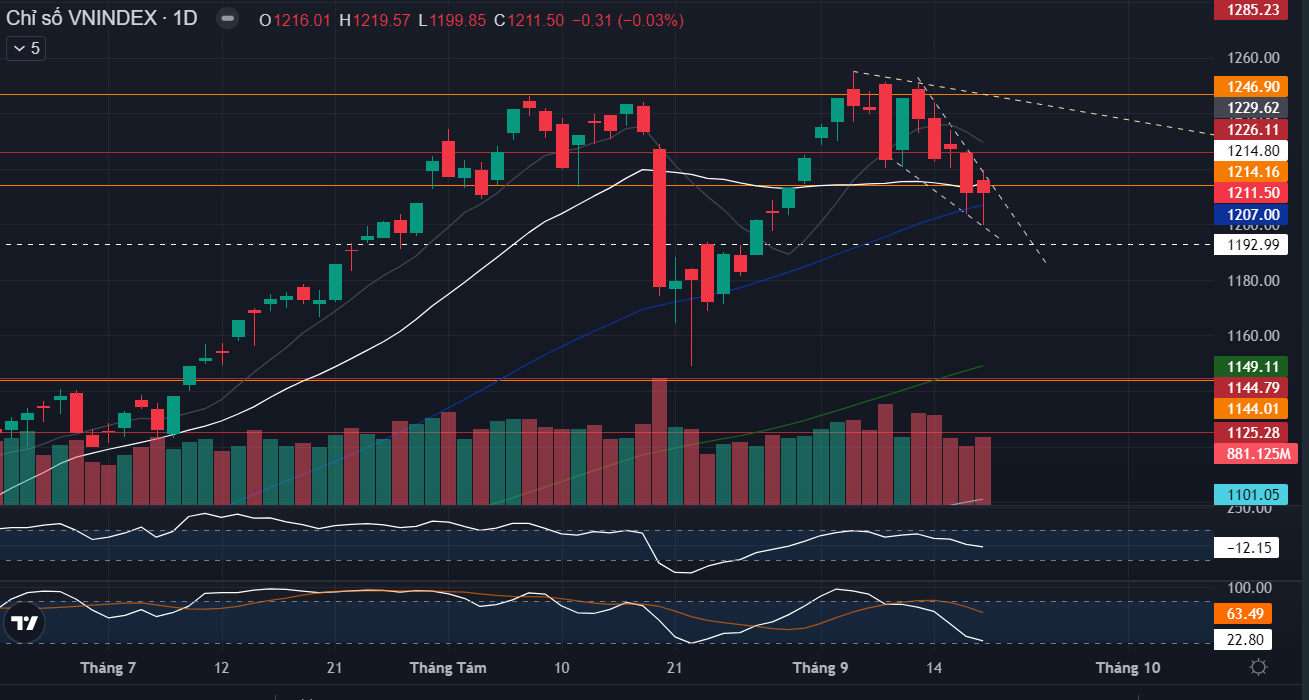Click the 881.125M volume label
1309x700 pixels.
(1255, 453)
